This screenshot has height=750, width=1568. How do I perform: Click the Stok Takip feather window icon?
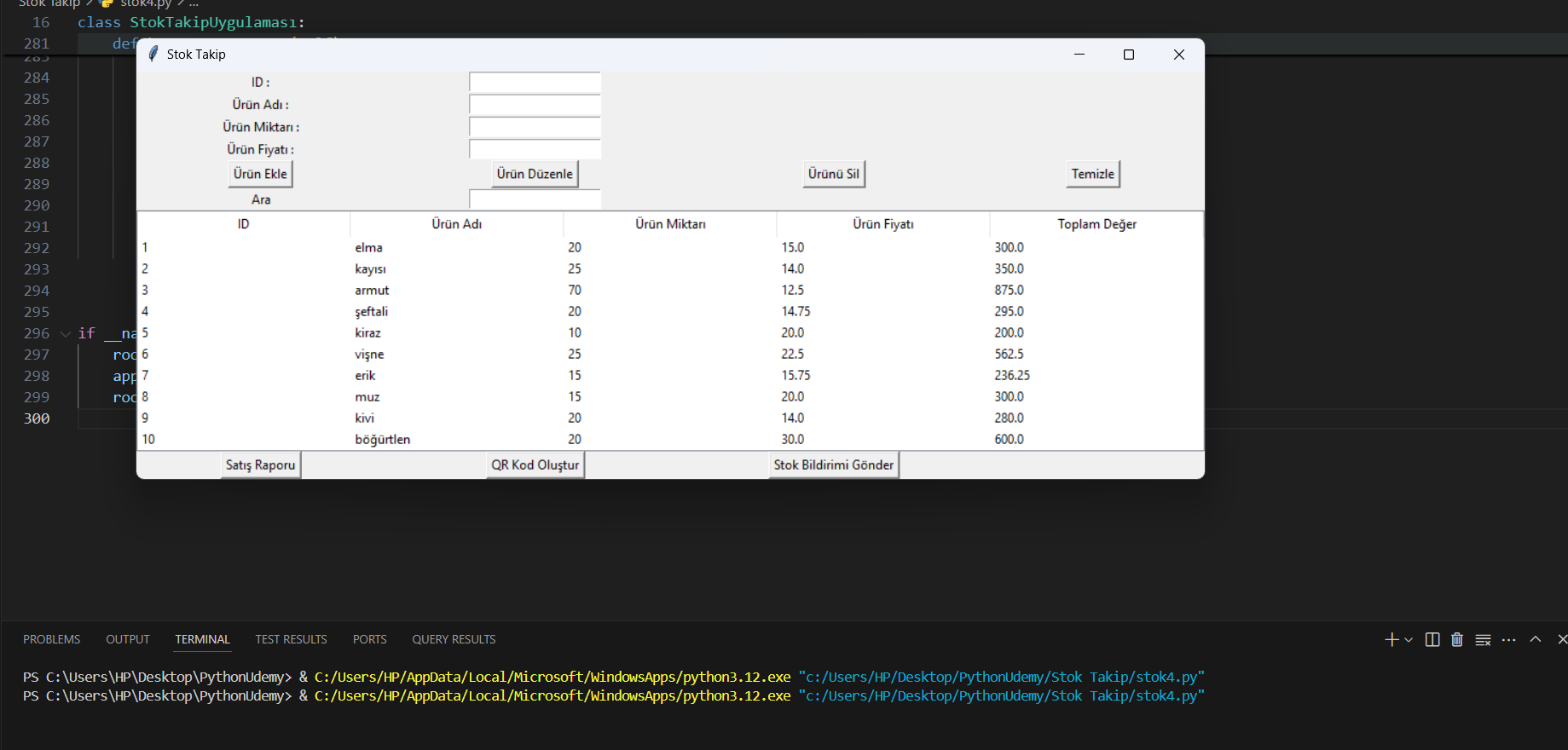[153, 55]
